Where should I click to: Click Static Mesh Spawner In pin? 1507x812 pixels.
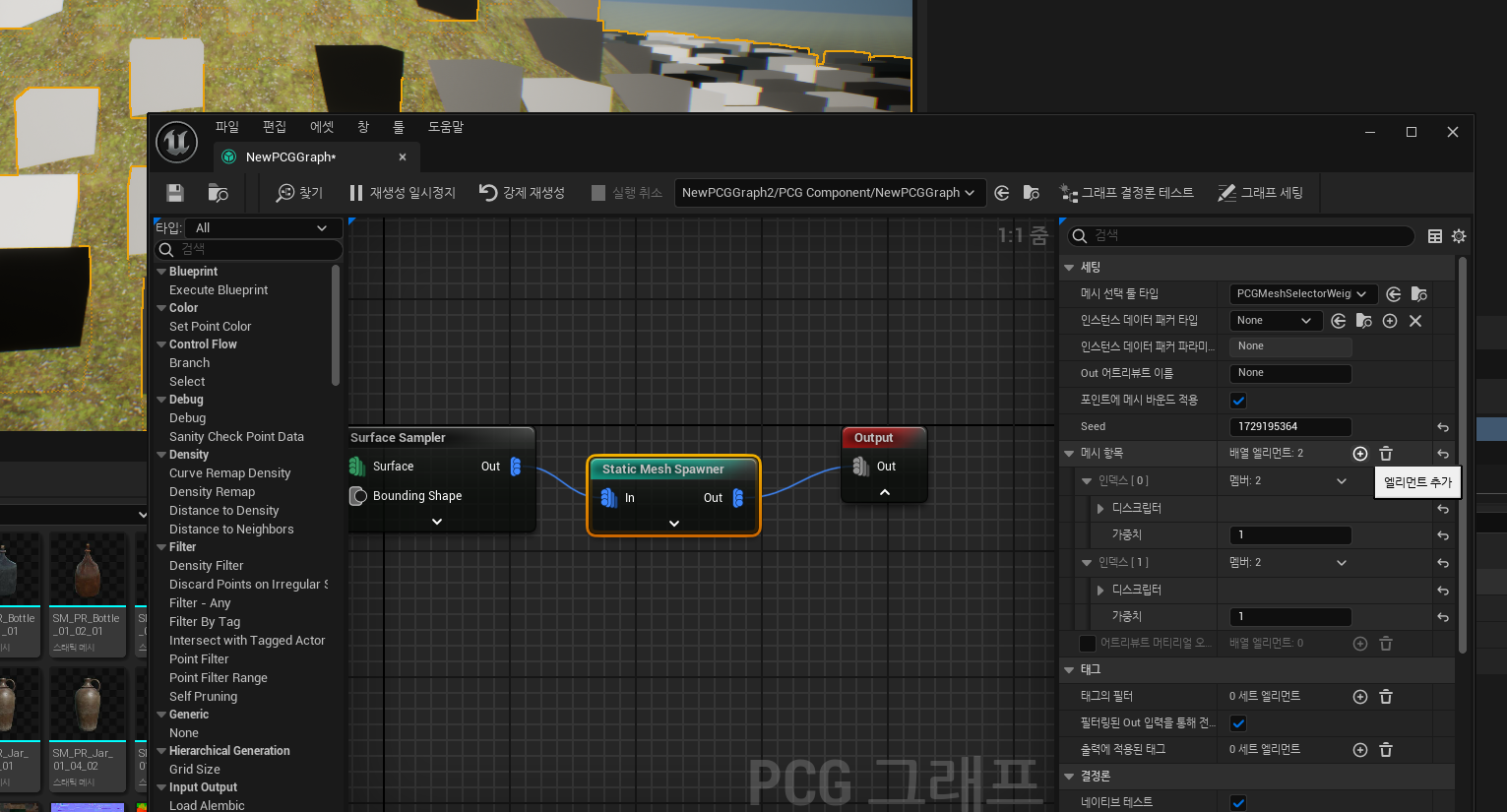coord(608,498)
